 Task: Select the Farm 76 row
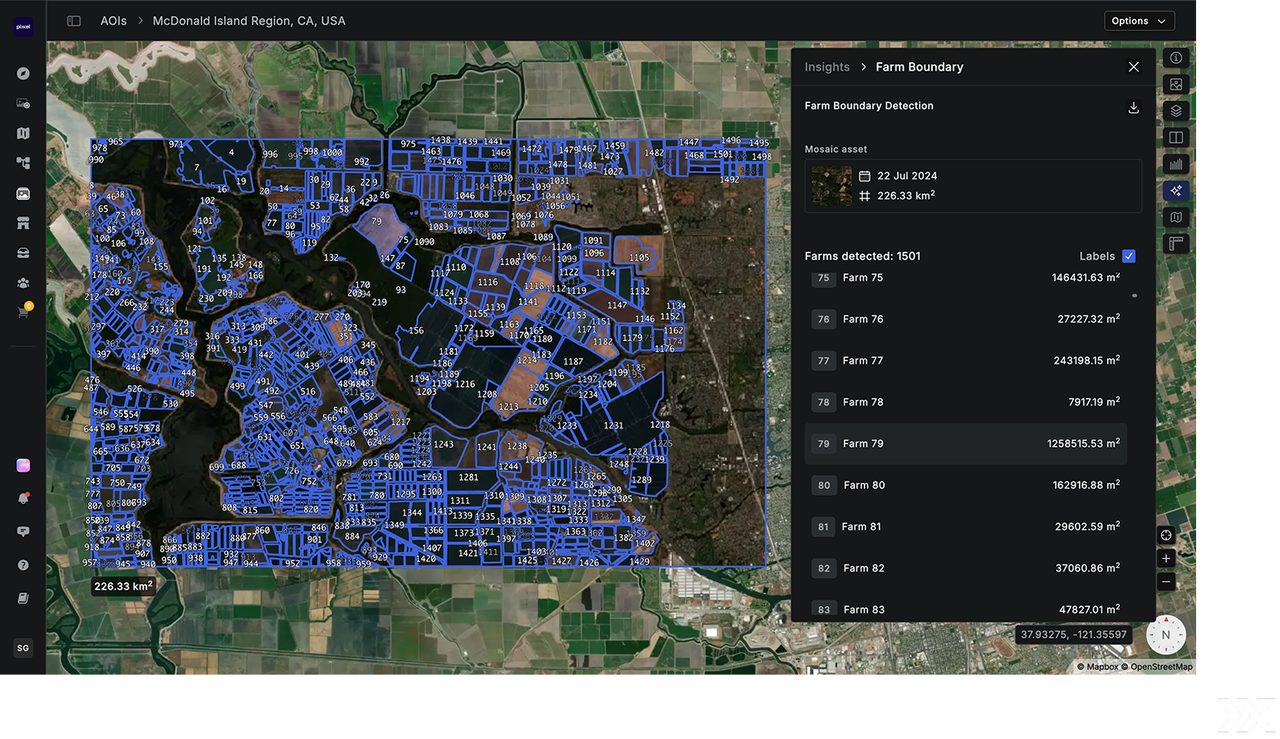[x=966, y=319]
